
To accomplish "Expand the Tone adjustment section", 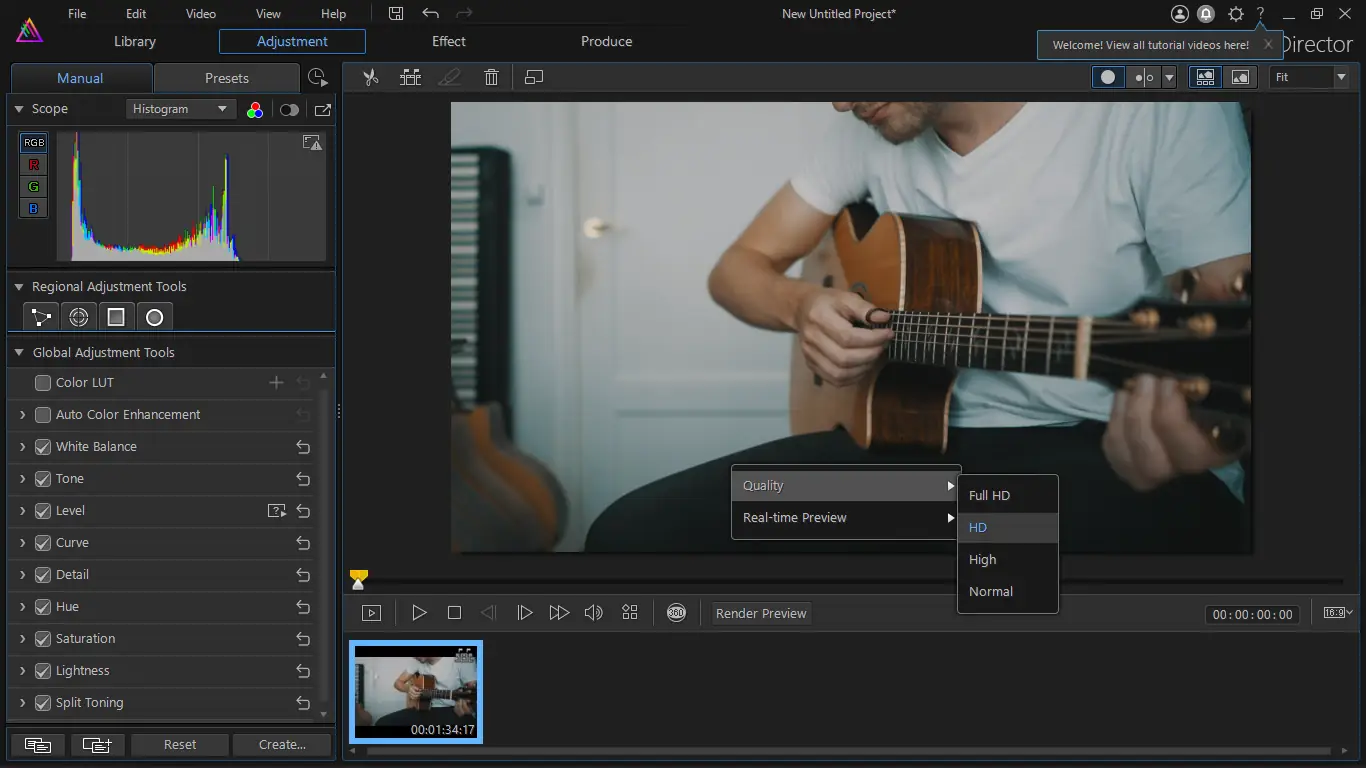I will (22, 479).
